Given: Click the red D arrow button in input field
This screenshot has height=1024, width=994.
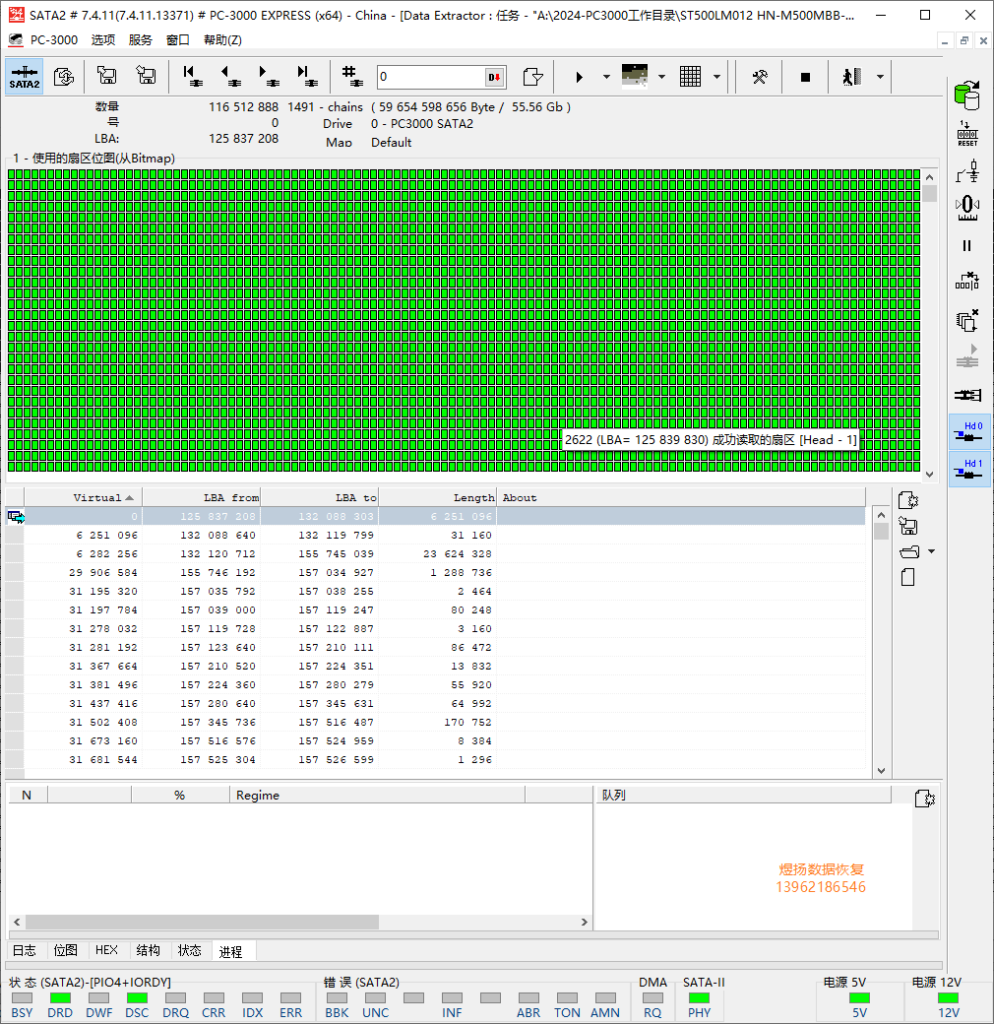Looking at the screenshot, I should [x=494, y=77].
